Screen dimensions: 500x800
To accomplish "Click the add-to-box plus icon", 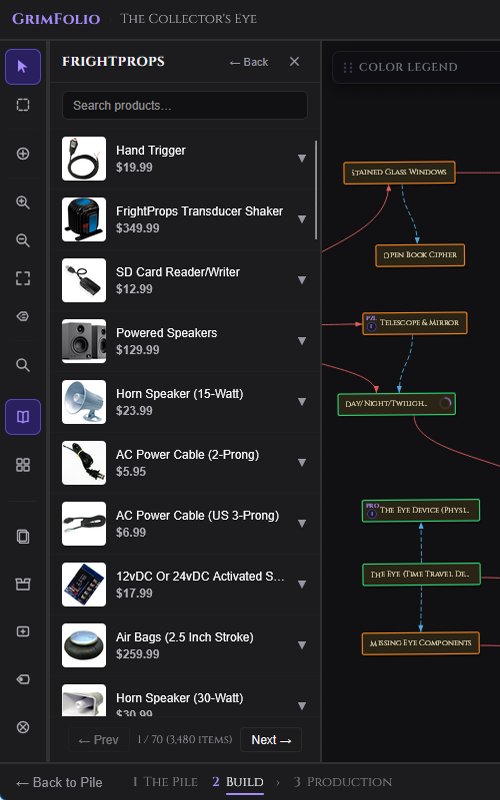I will (x=23, y=632).
